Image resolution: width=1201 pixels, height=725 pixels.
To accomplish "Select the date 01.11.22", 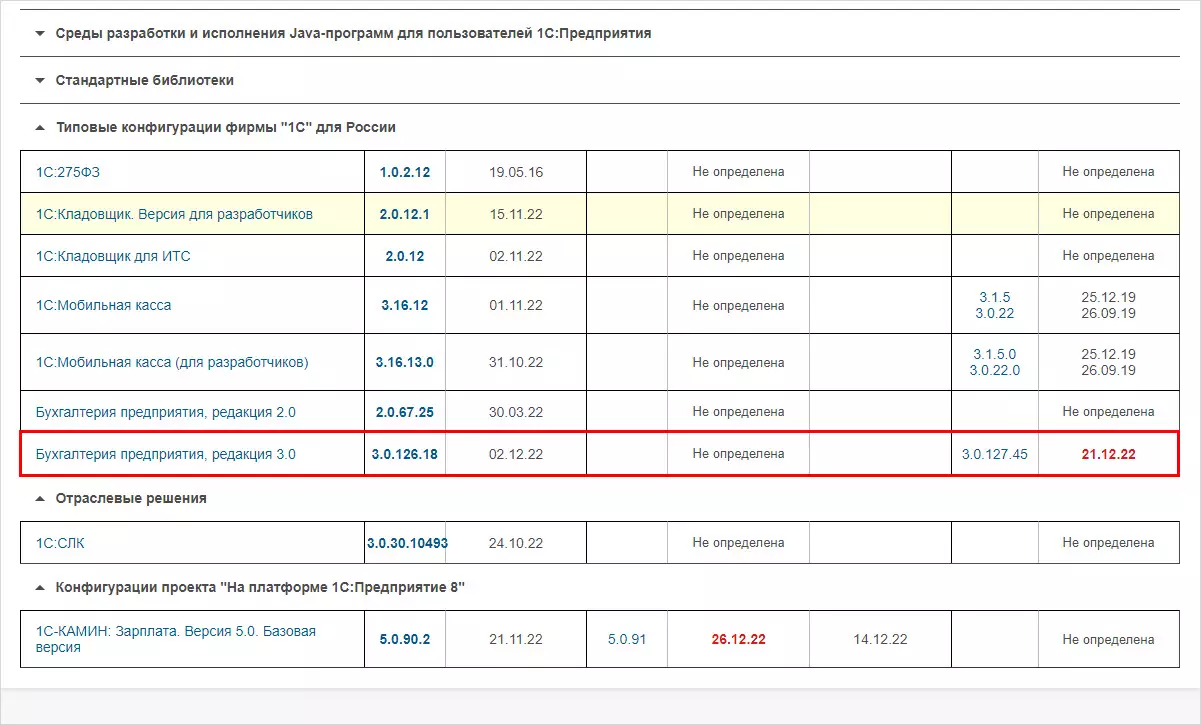I will click(516, 305).
